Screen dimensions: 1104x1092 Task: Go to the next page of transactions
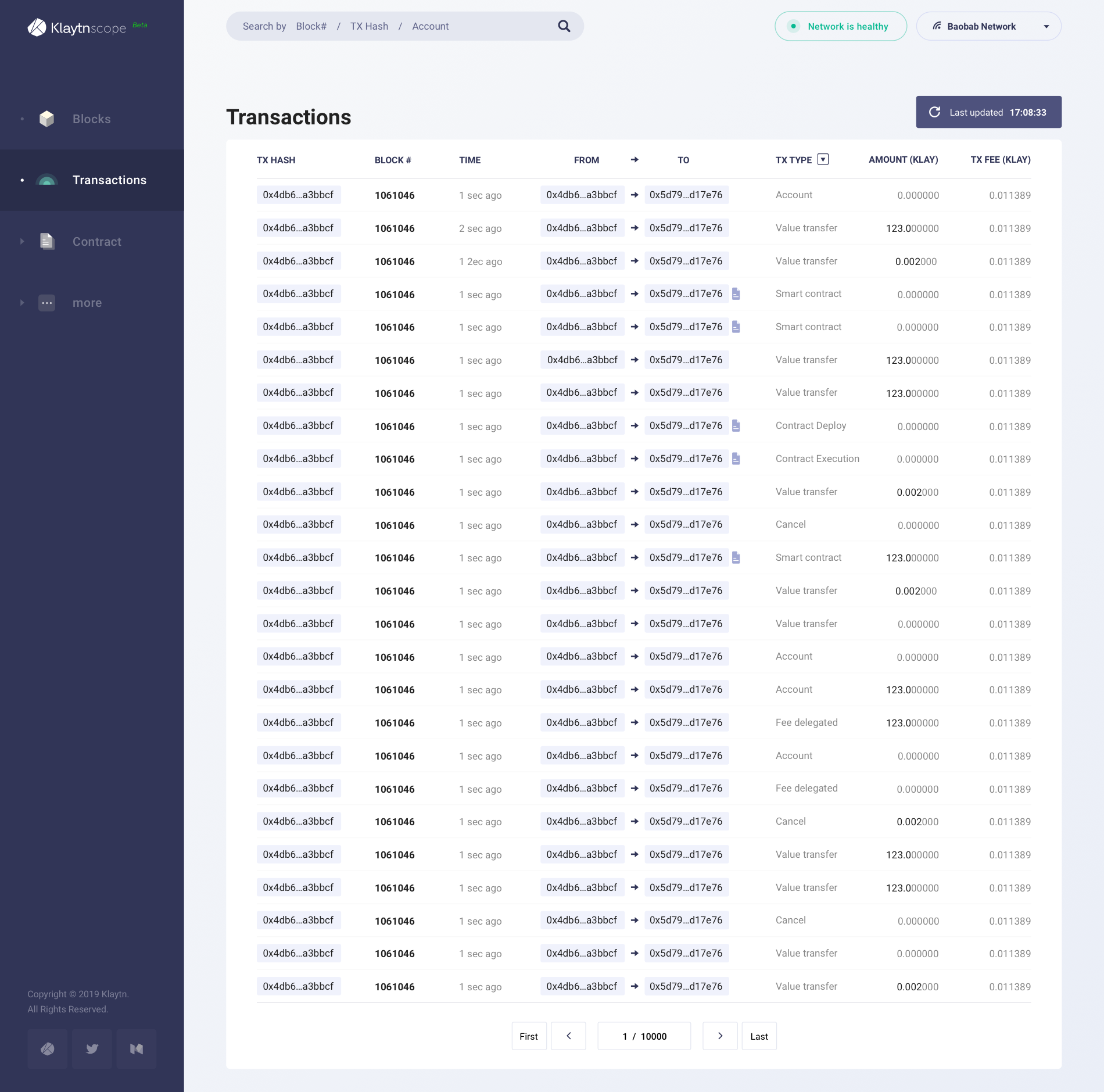[x=720, y=1036]
